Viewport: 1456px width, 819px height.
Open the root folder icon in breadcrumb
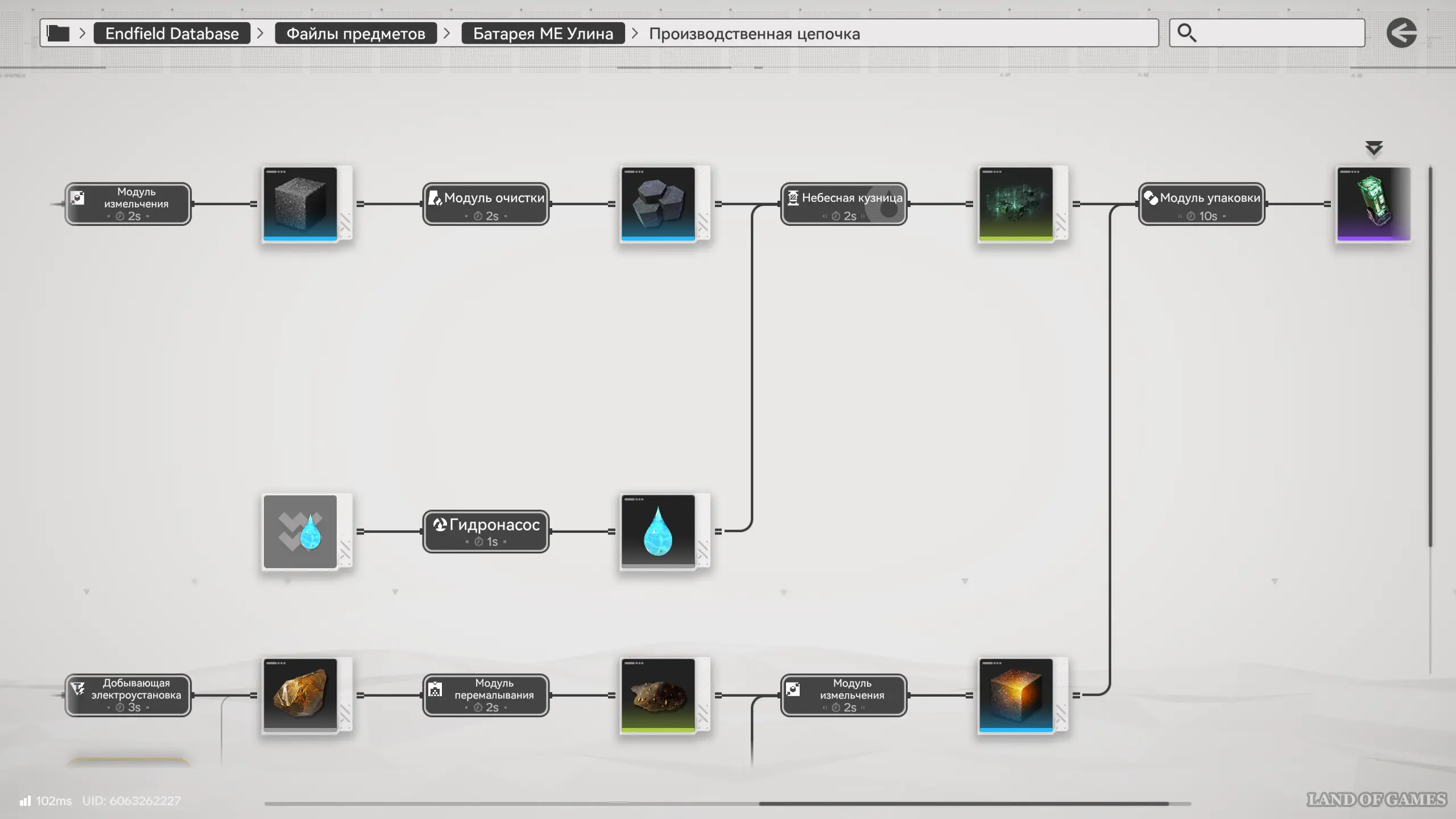pyautogui.click(x=58, y=33)
